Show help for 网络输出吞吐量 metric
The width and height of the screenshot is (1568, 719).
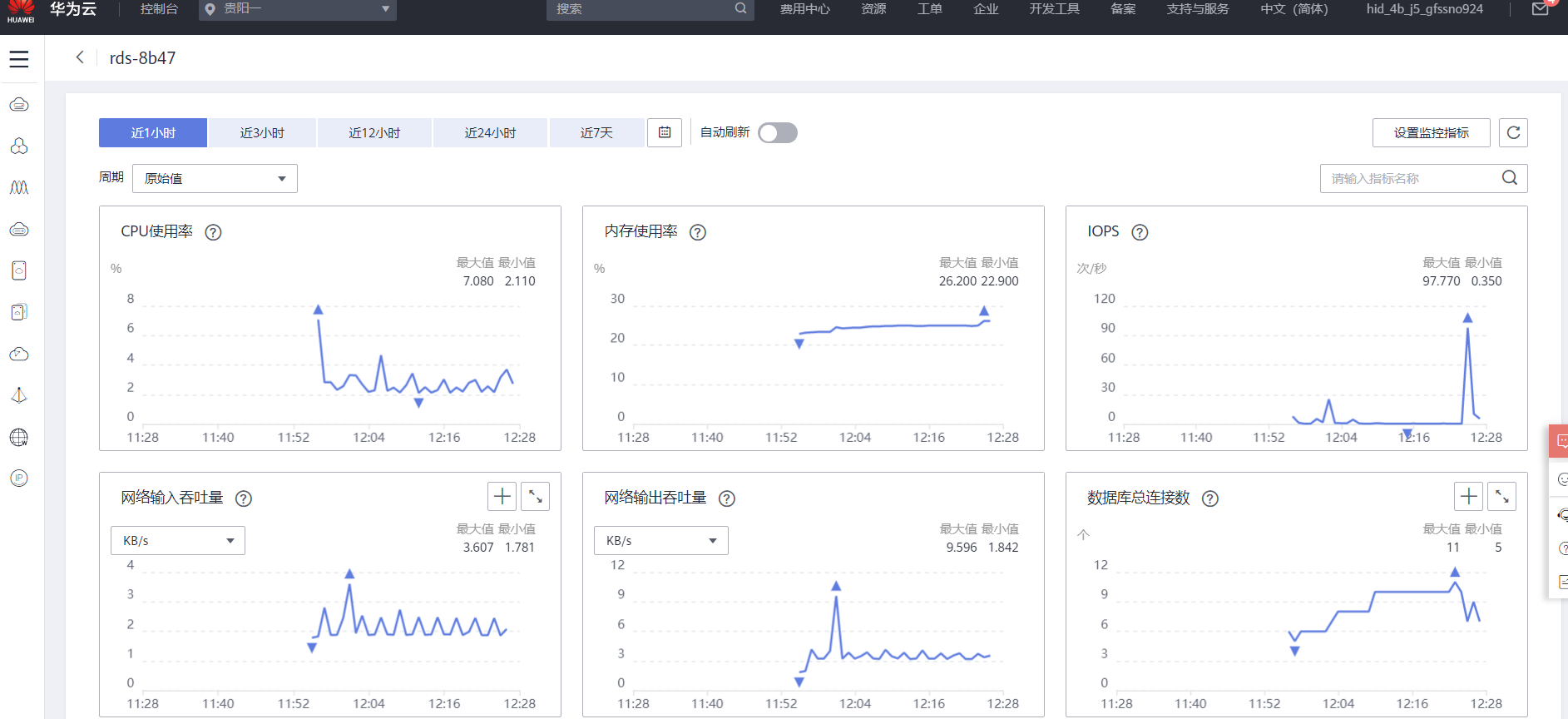[x=727, y=498]
